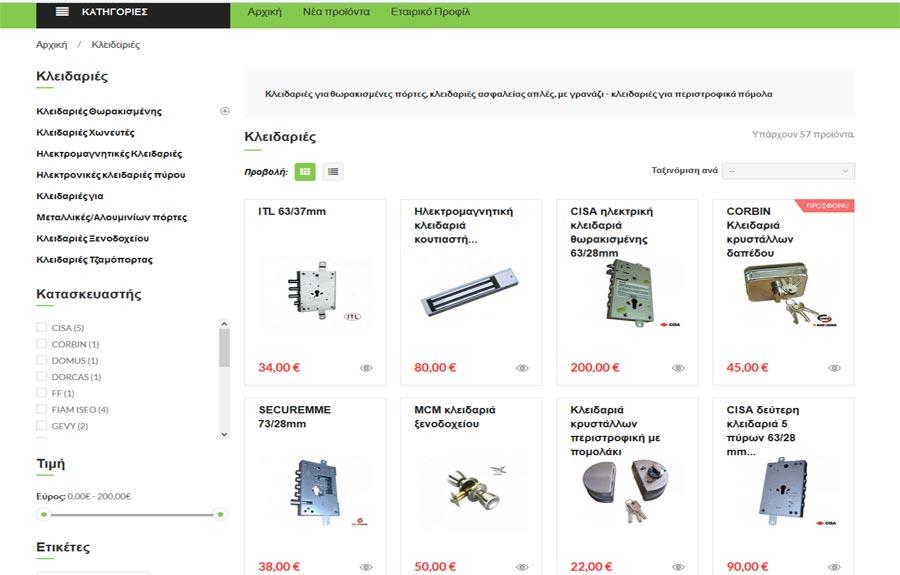Open CORBIN crystal lock product image

[x=783, y=294]
